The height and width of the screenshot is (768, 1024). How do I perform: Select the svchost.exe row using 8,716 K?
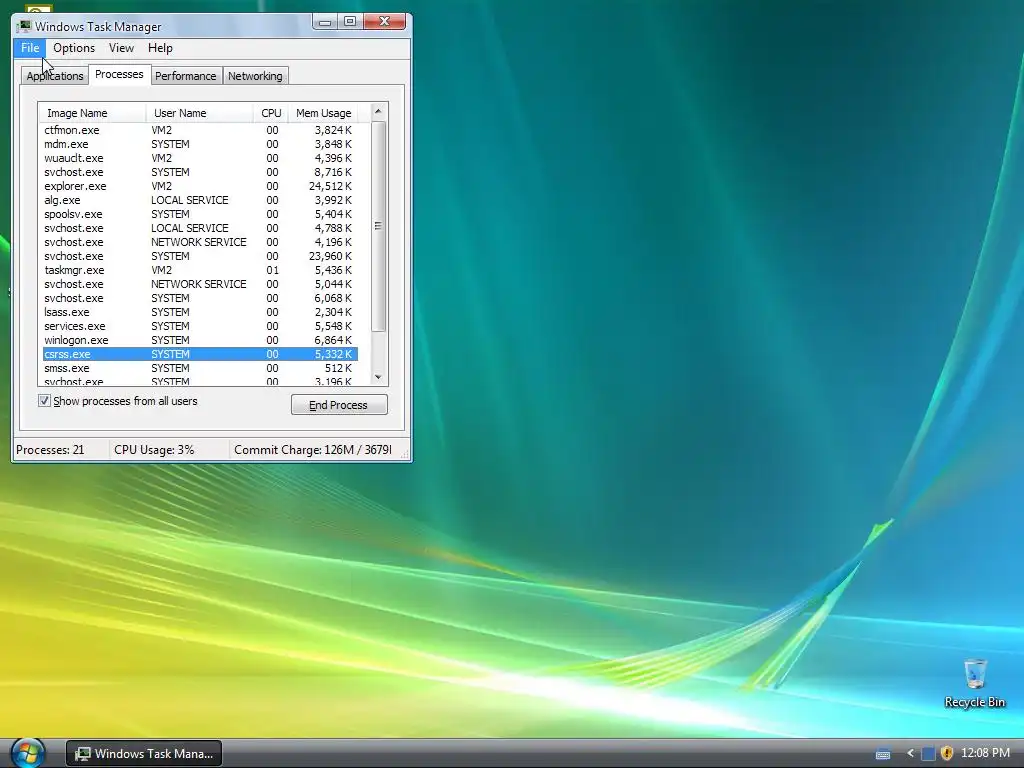click(x=200, y=172)
